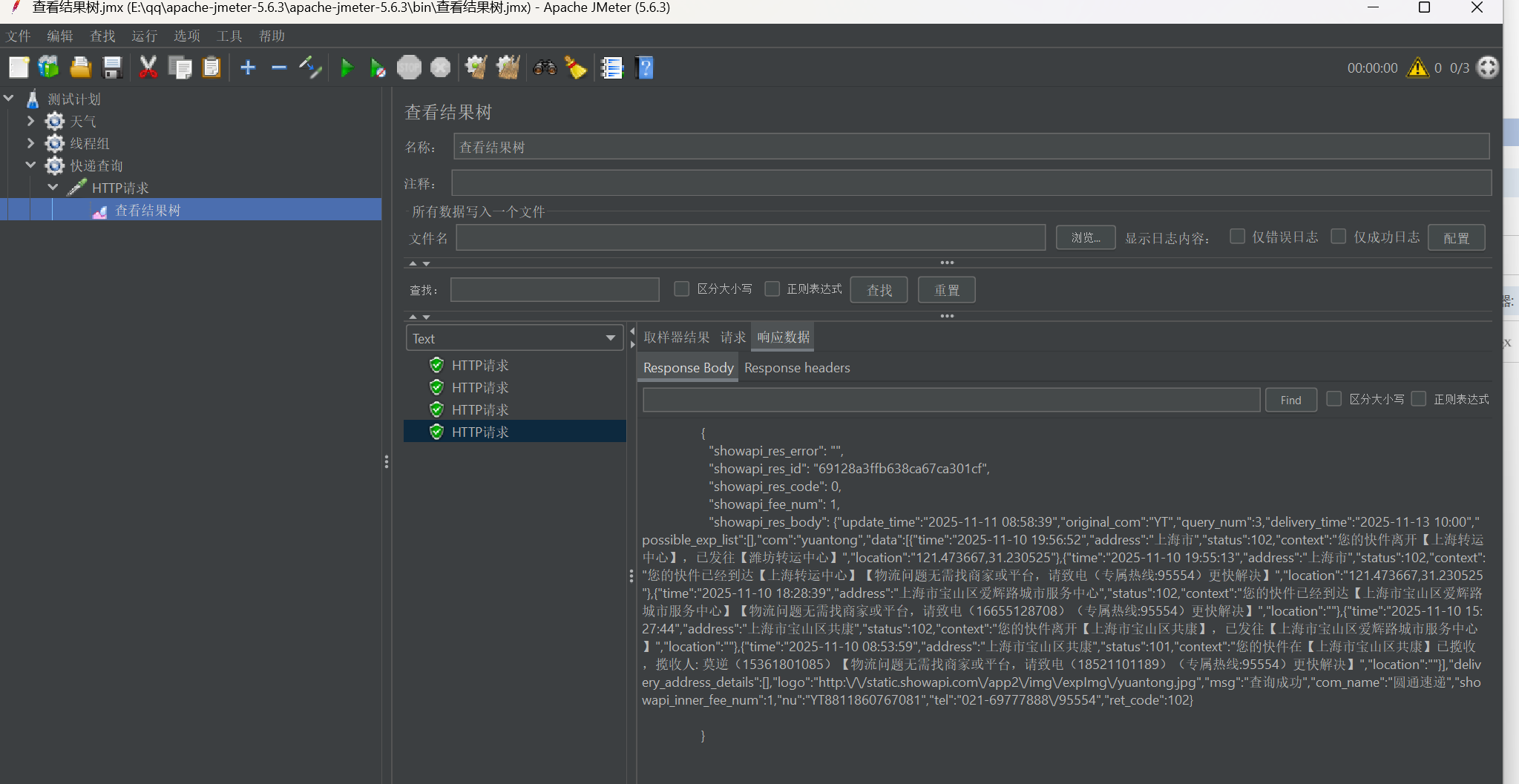
Task: Click the Toggle enable/disable wand icon
Action: (x=310, y=67)
